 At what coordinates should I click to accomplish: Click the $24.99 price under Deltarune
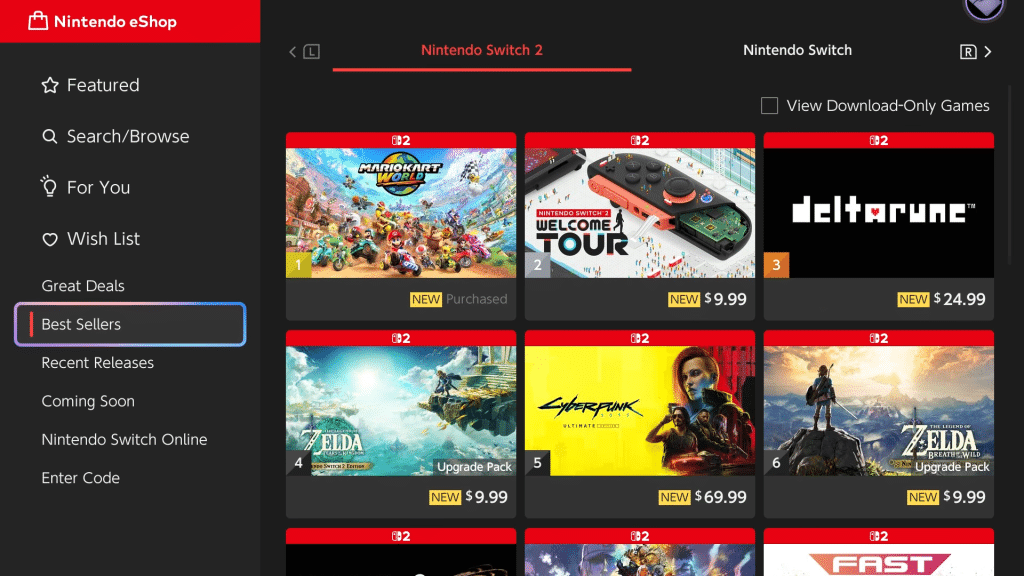959,299
